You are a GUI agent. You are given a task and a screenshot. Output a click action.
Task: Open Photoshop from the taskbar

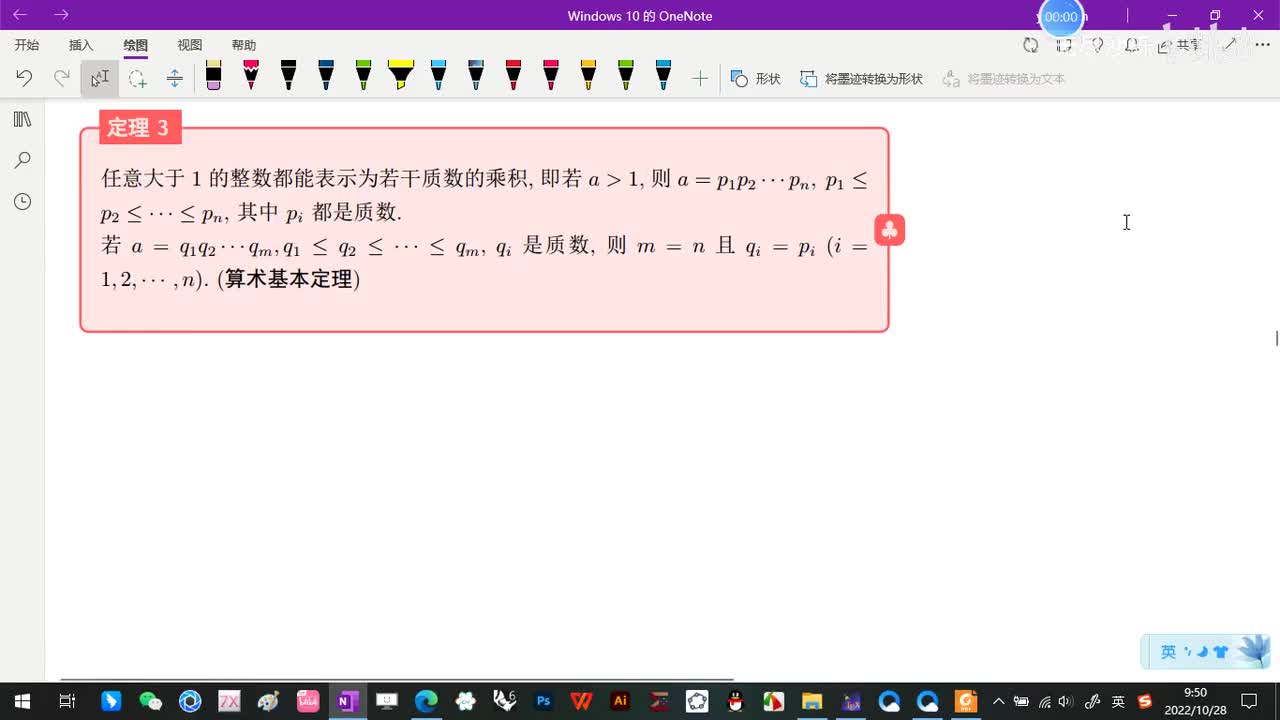[x=543, y=702]
